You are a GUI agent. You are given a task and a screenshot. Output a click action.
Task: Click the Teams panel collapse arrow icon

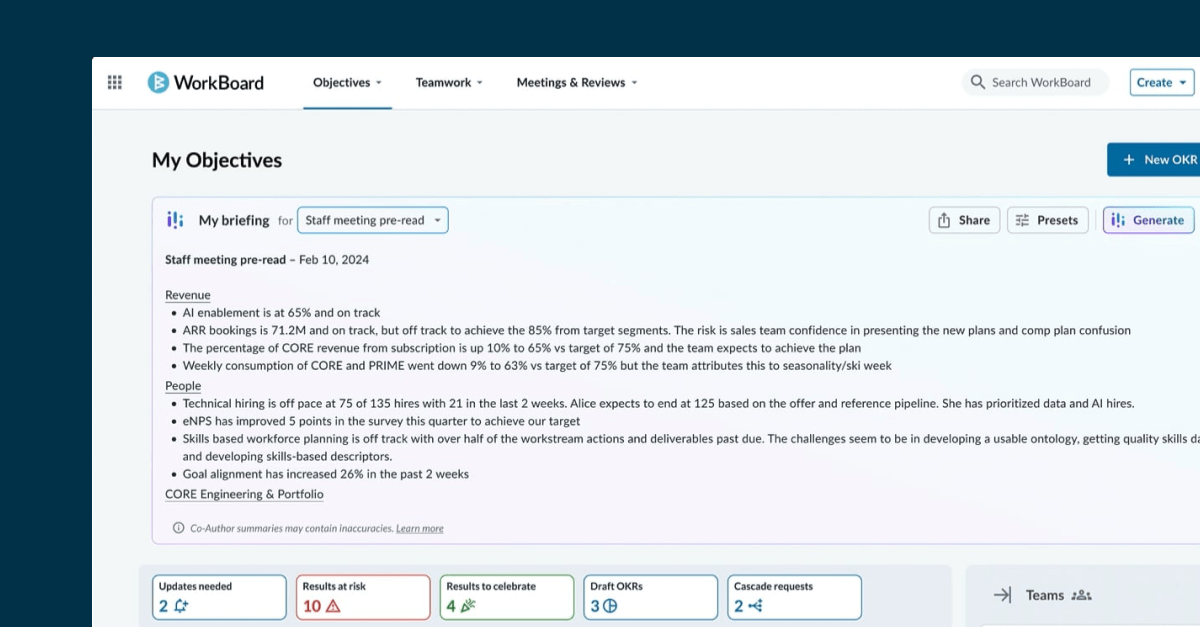point(1002,595)
